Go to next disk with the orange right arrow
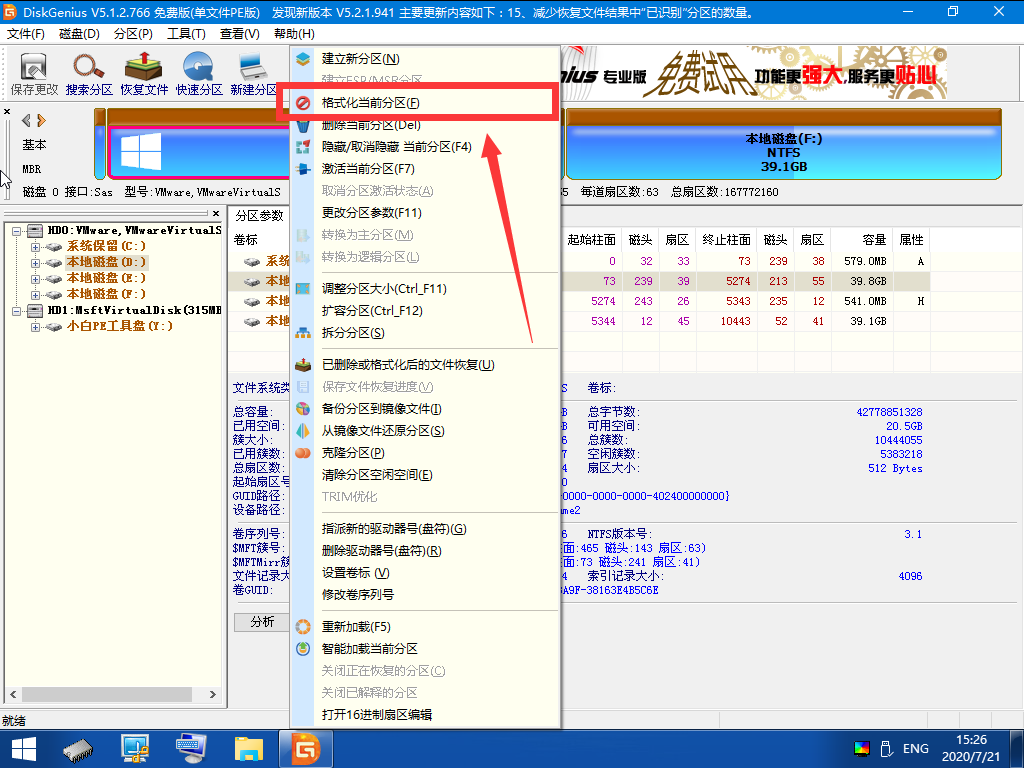 point(41,120)
